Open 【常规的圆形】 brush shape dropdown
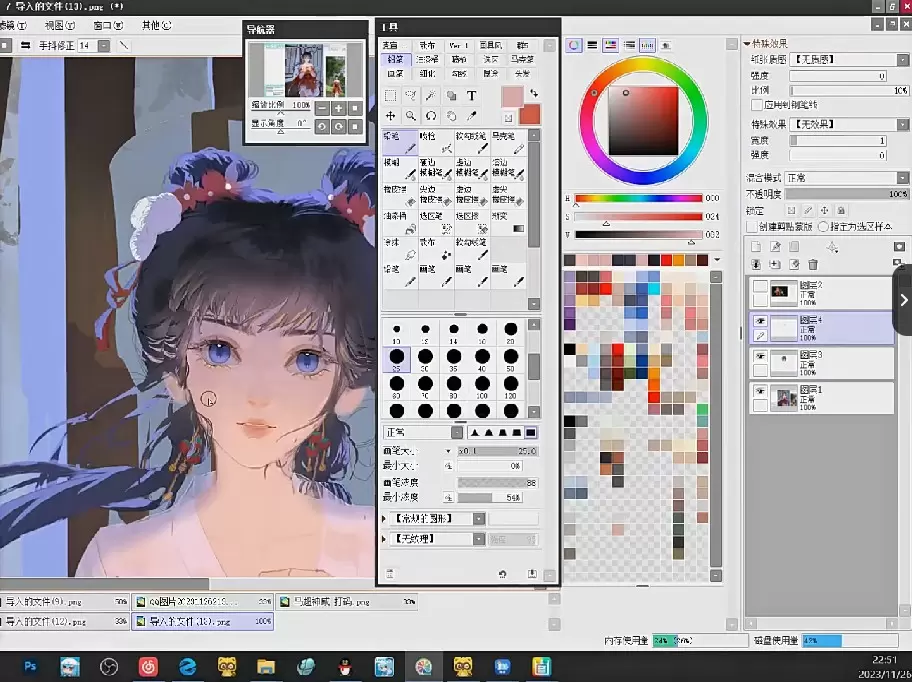The image size is (912, 682). click(x=479, y=519)
